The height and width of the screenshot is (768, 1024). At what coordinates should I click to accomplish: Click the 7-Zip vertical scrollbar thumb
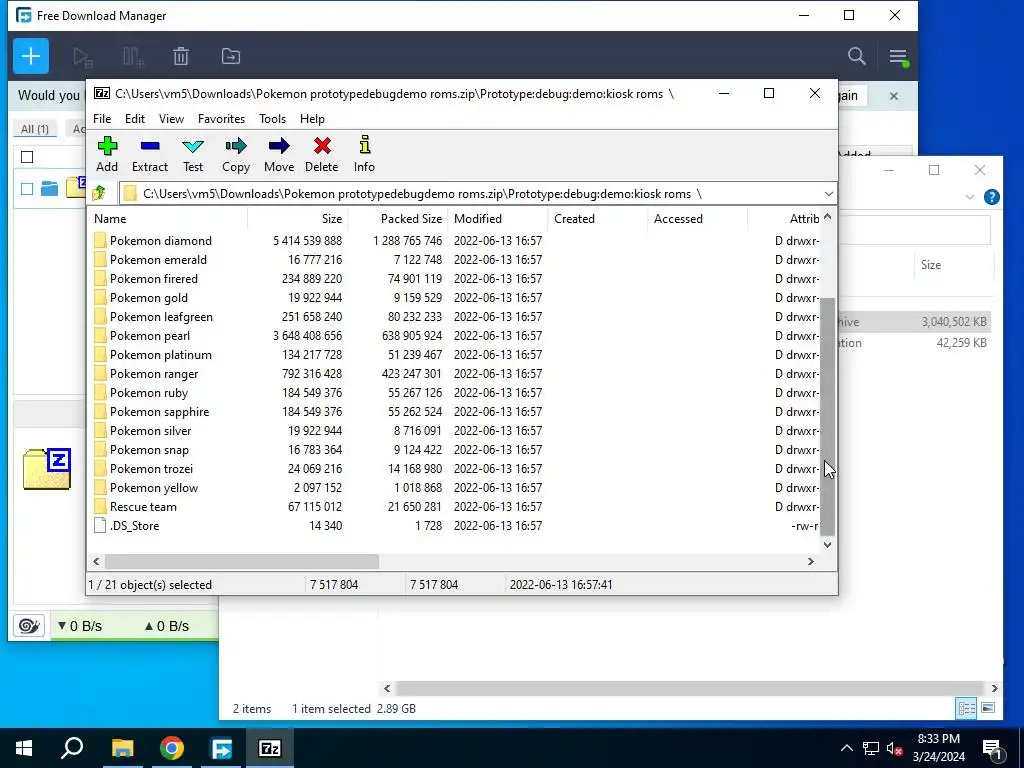click(x=827, y=416)
